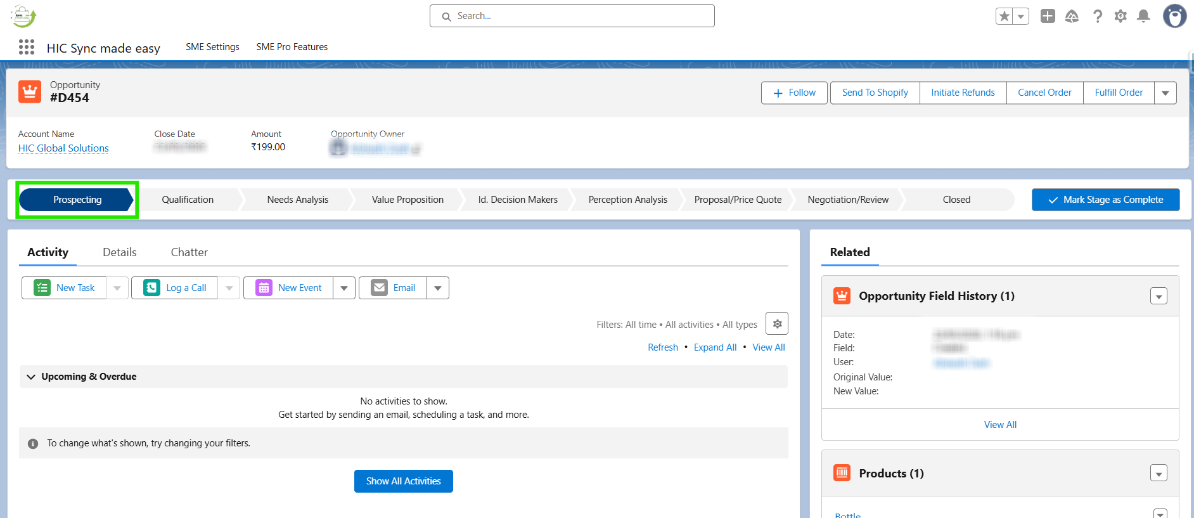Switch to the Details tab

pos(120,252)
